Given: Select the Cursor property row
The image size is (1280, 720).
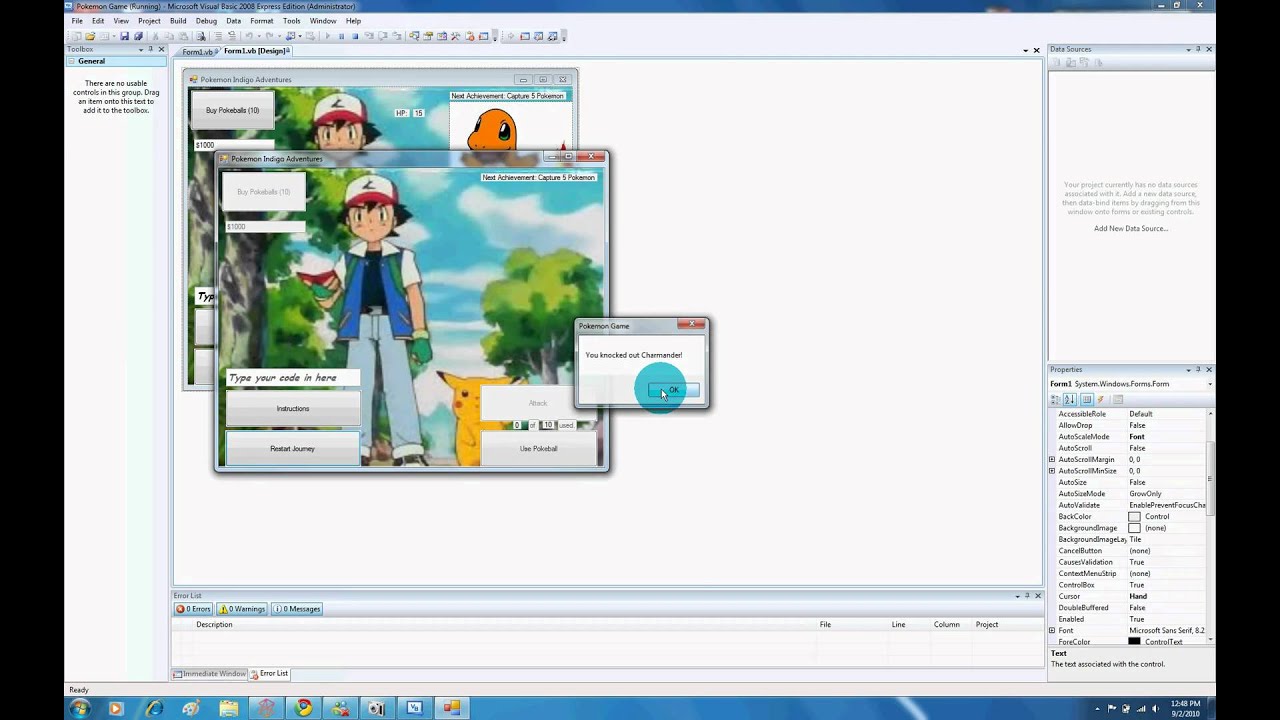Looking at the screenshot, I should [1131, 597].
